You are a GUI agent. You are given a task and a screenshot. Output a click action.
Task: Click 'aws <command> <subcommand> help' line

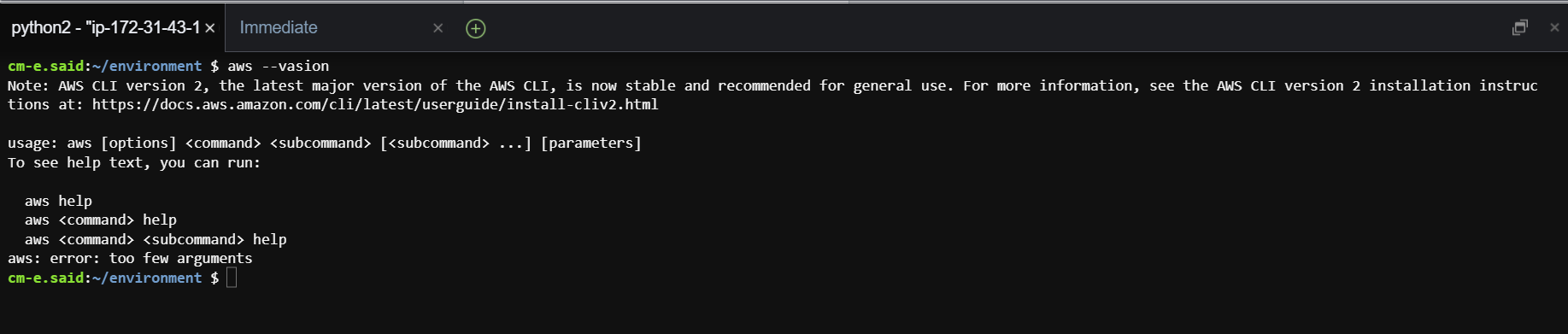pyautogui.click(x=156, y=239)
